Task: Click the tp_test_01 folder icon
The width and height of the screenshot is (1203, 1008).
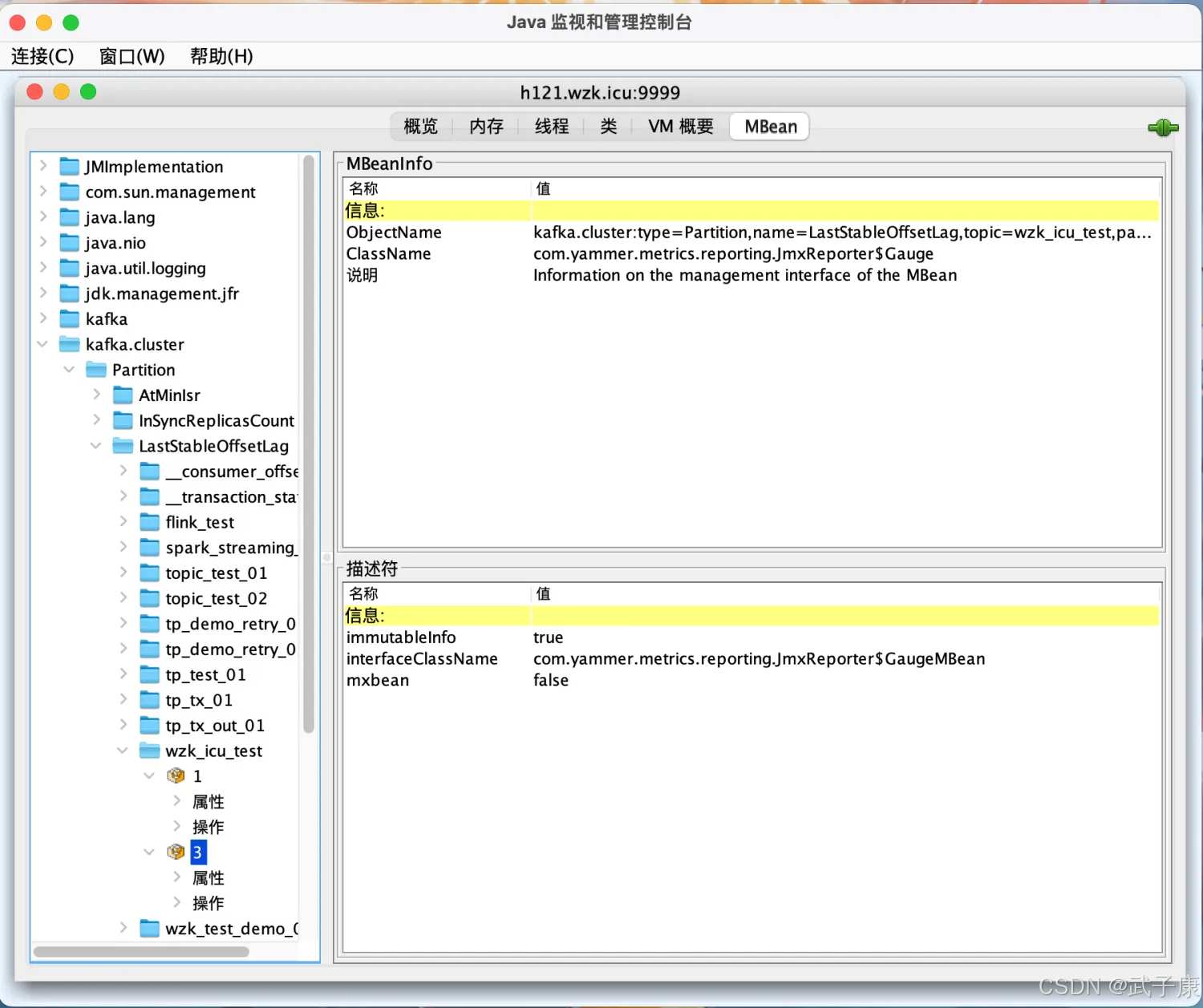Action: (150, 675)
